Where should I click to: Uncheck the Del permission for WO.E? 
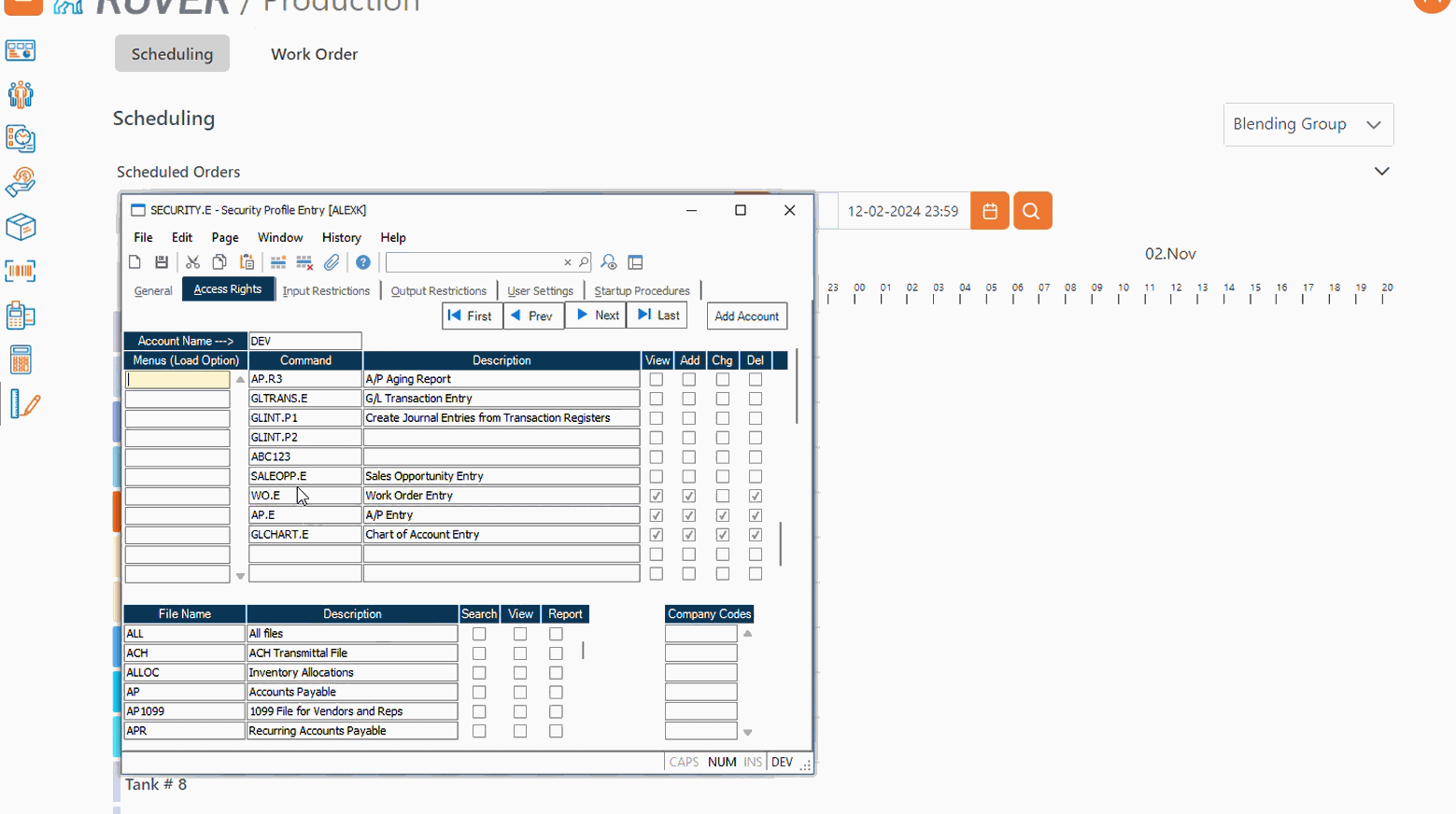[755, 496]
